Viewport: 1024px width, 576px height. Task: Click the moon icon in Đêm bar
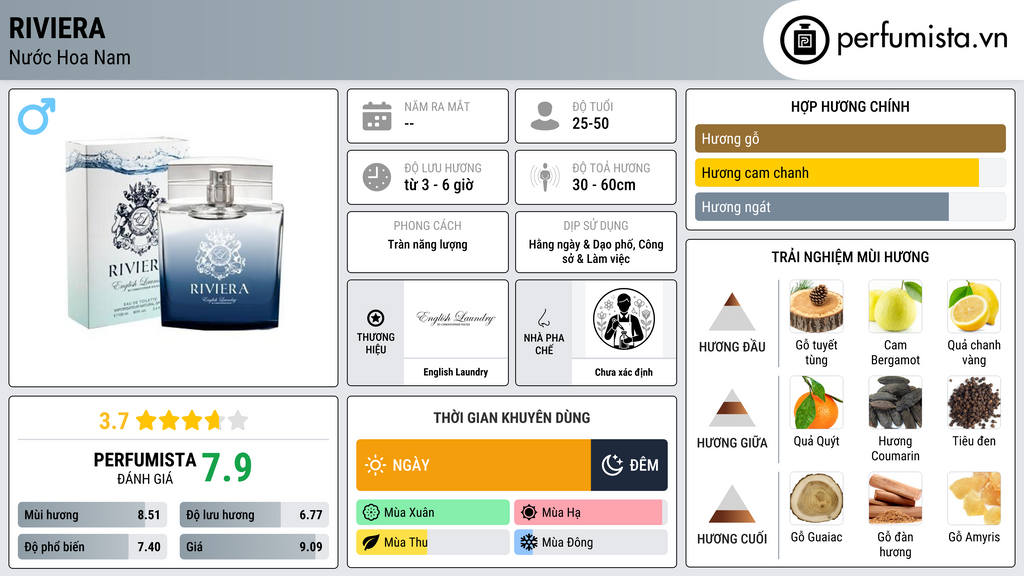click(x=612, y=465)
